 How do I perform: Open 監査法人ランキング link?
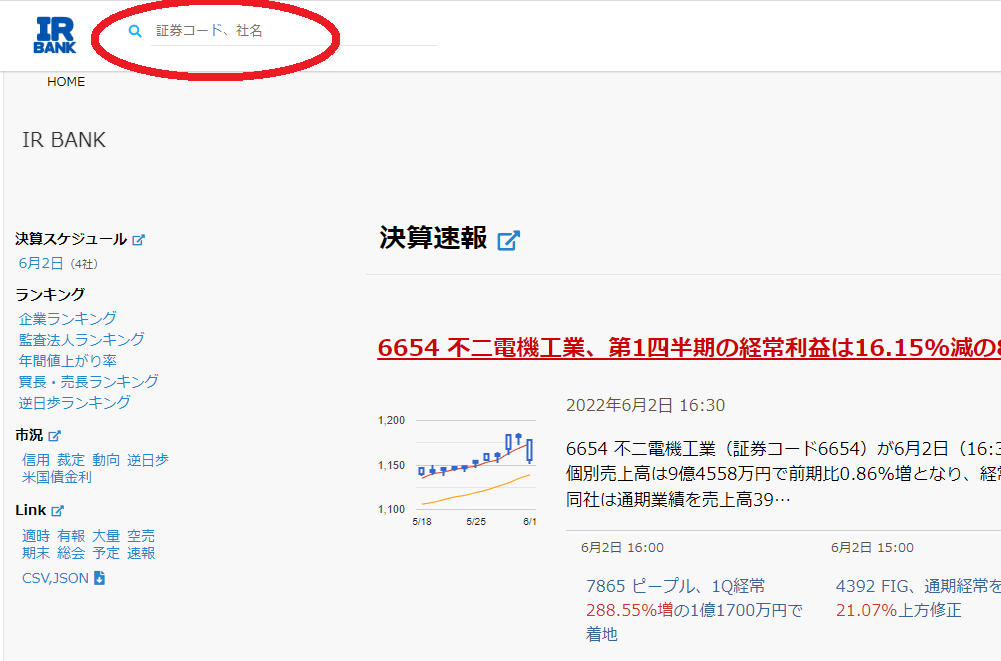(x=82, y=339)
